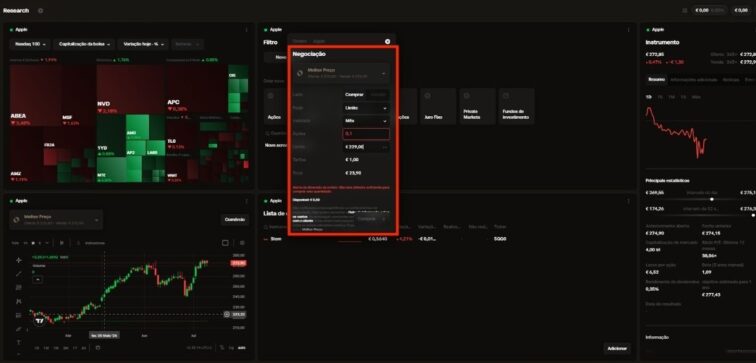
Task: Click the Private Markets category card
Action: coord(477,106)
